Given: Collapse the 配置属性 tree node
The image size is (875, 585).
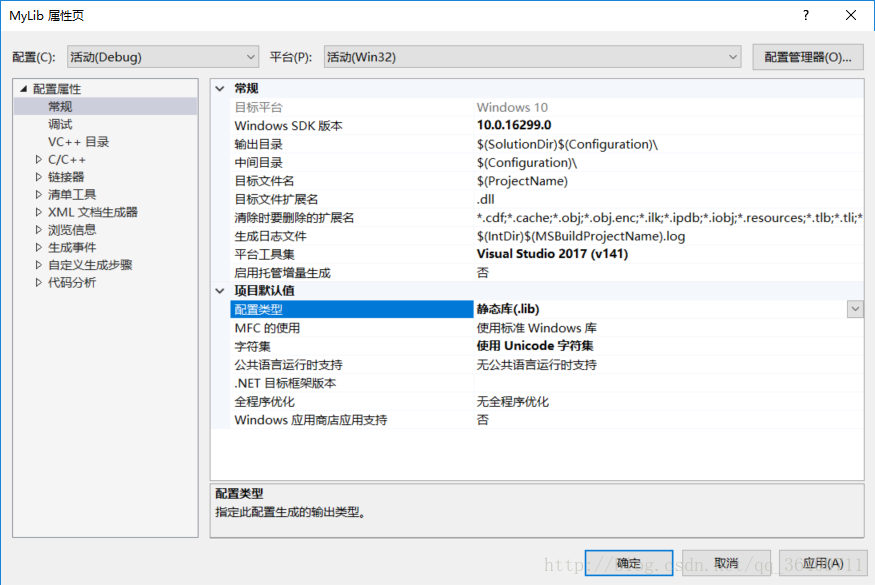Looking at the screenshot, I should tap(23, 89).
